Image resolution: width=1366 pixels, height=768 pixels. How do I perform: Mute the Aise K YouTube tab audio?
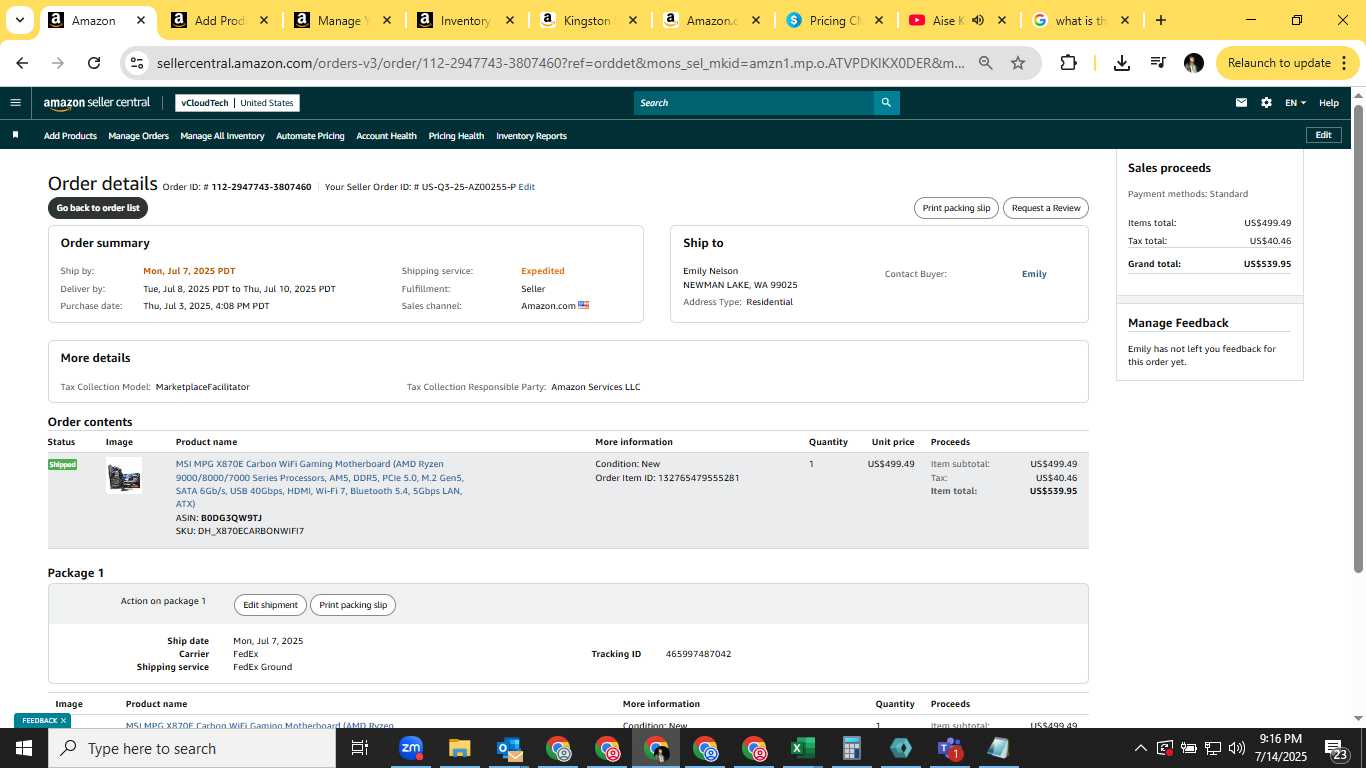tap(977, 20)
